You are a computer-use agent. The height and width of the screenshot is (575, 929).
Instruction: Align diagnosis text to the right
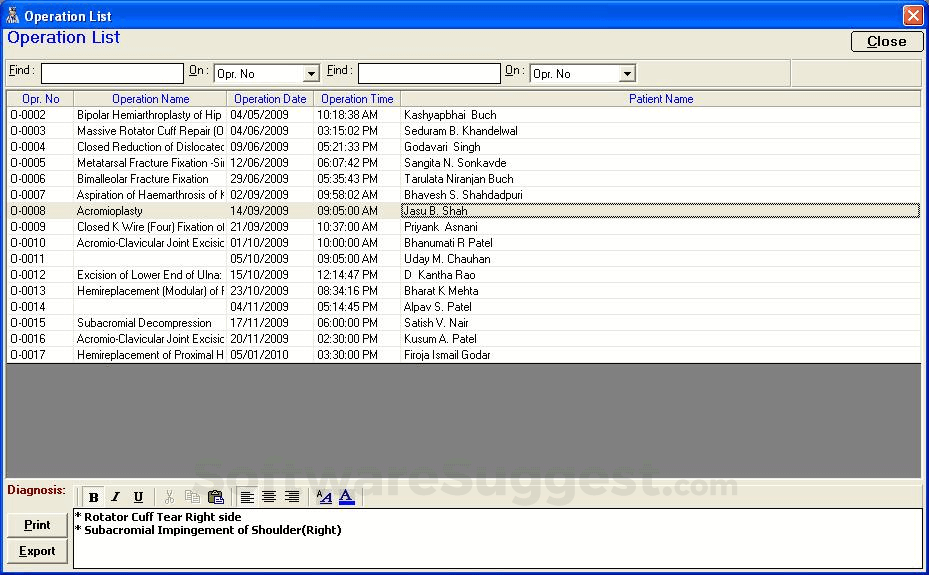click(x=292, y=497)
